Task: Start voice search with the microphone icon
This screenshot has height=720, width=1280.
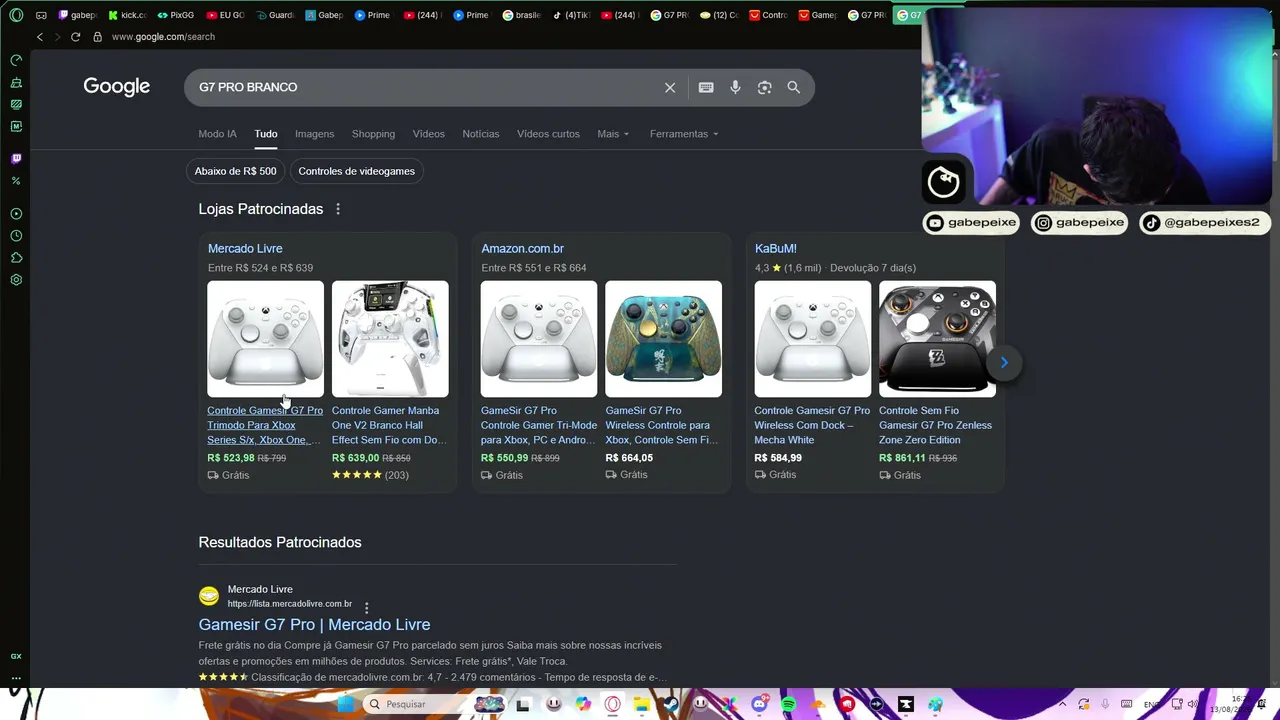Action: pyautogui.click(x=735, y=87)
